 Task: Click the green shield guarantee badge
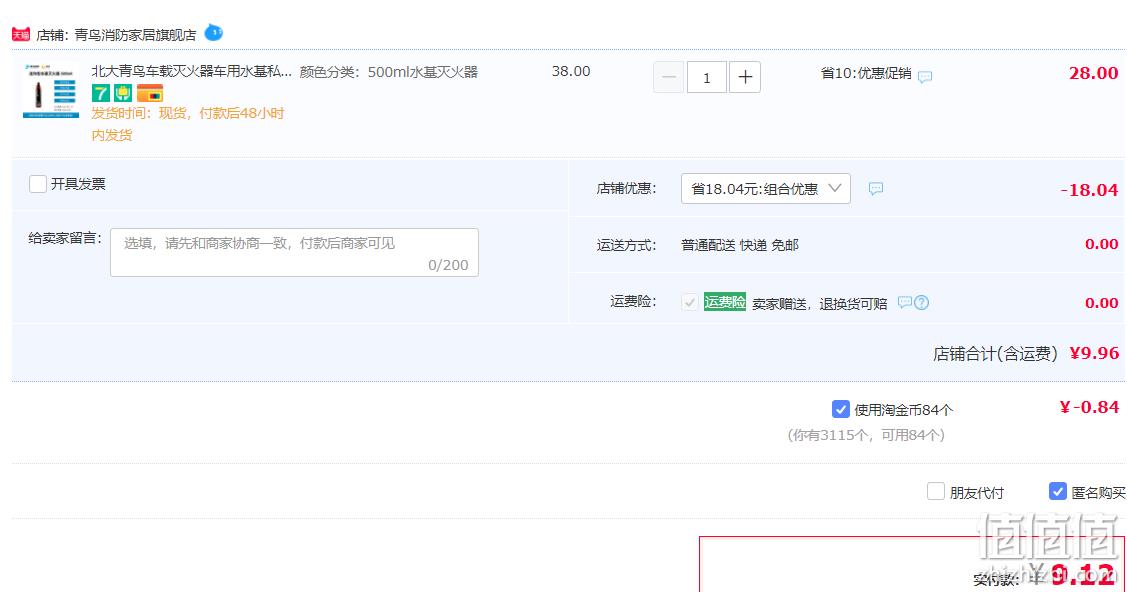tap(123, 93)
